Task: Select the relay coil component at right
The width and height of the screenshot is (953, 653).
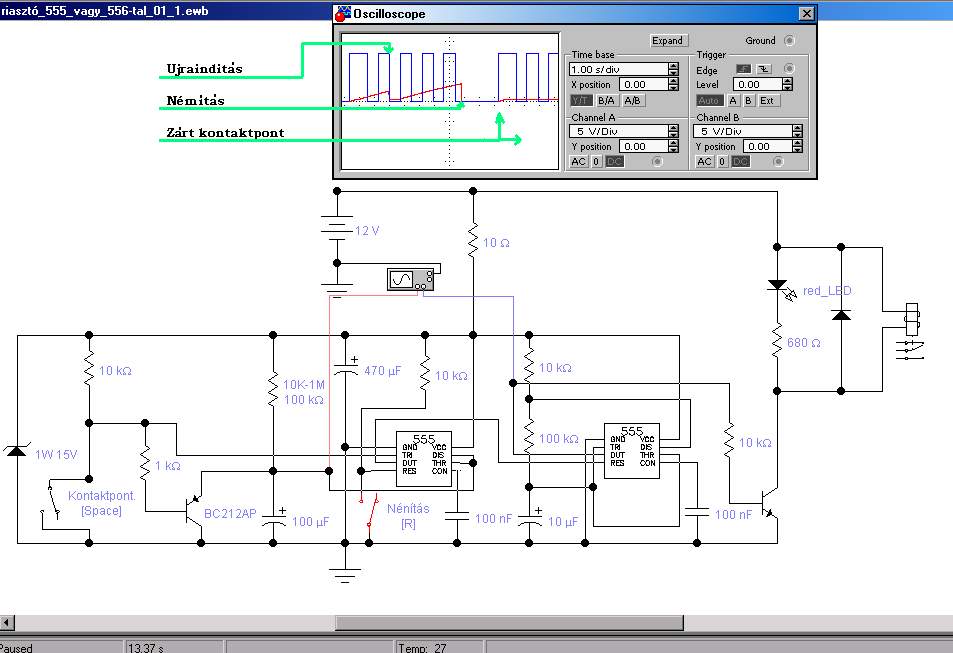Action: [912, 319]
